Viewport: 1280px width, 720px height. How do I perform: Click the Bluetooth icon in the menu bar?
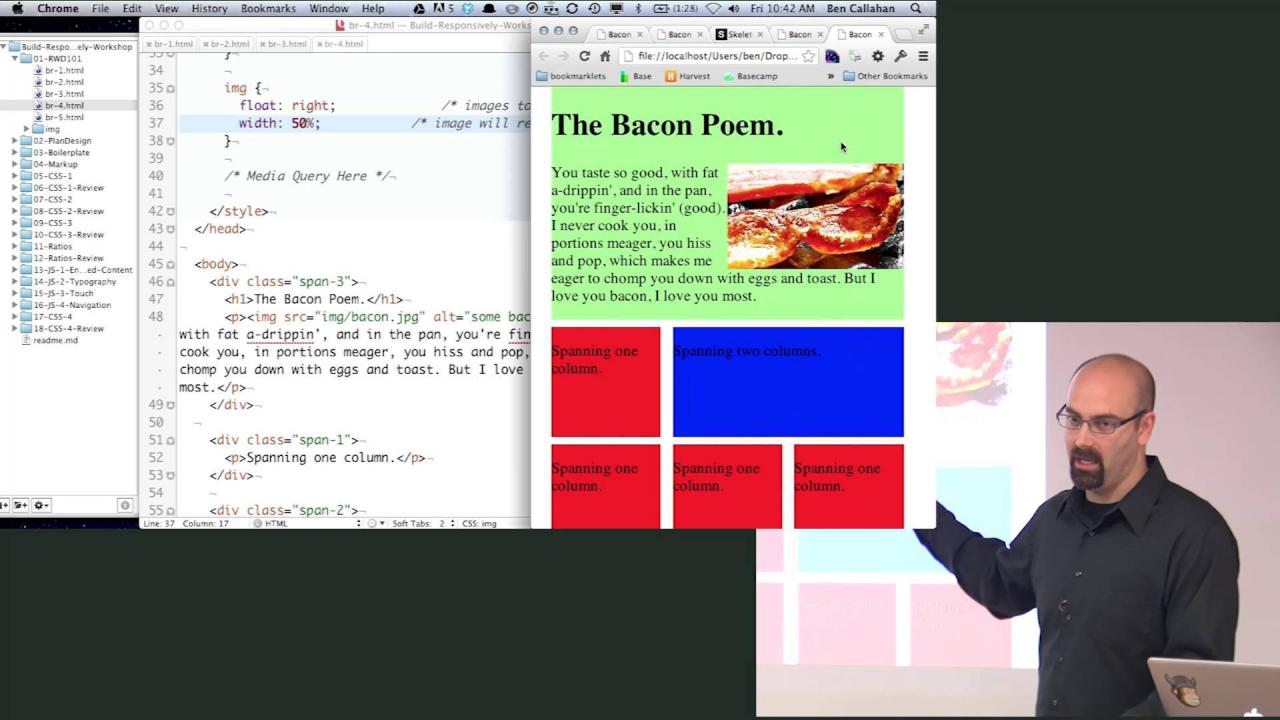[x=637, y=8]
